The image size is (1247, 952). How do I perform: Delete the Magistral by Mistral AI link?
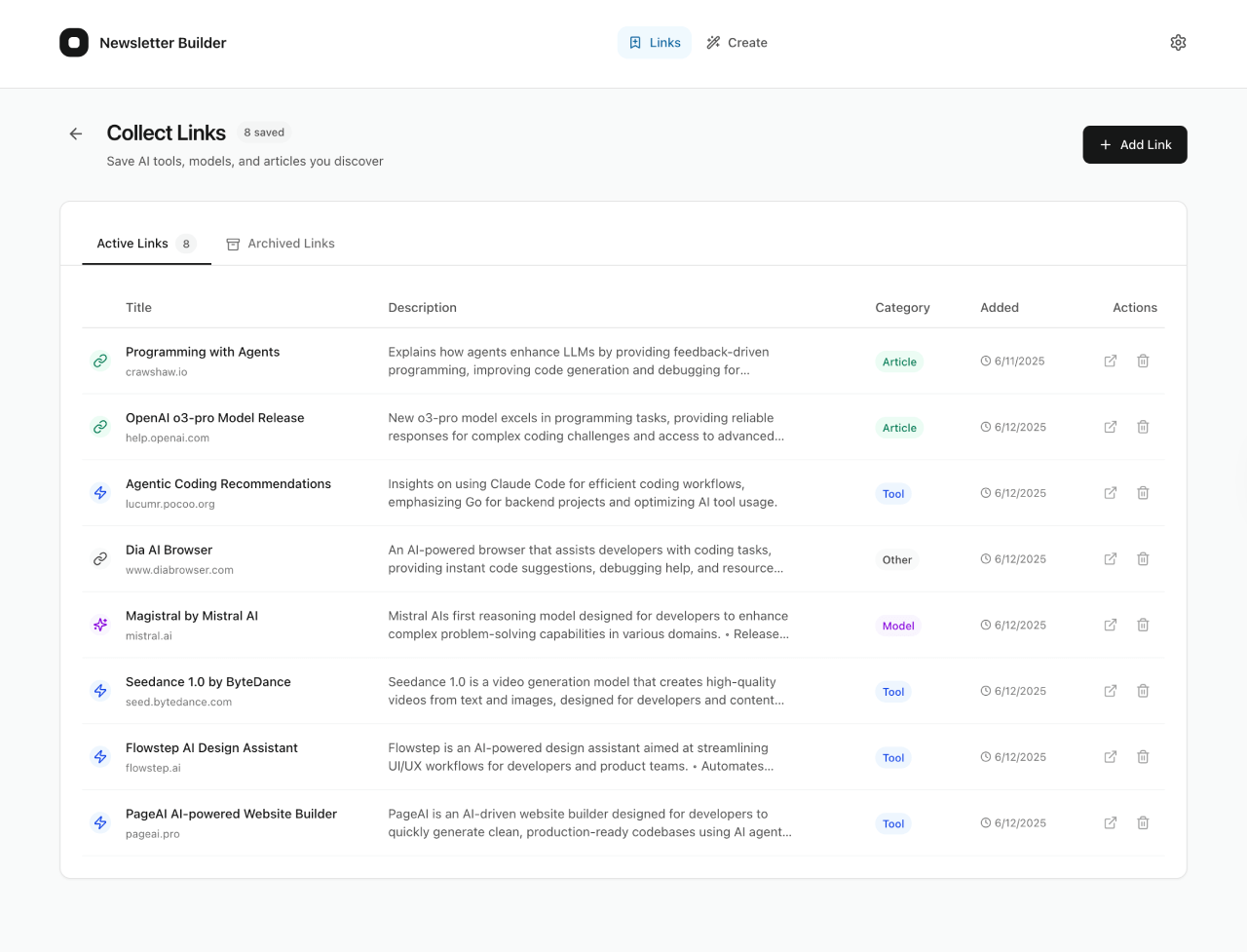(x=1143, y=625)
